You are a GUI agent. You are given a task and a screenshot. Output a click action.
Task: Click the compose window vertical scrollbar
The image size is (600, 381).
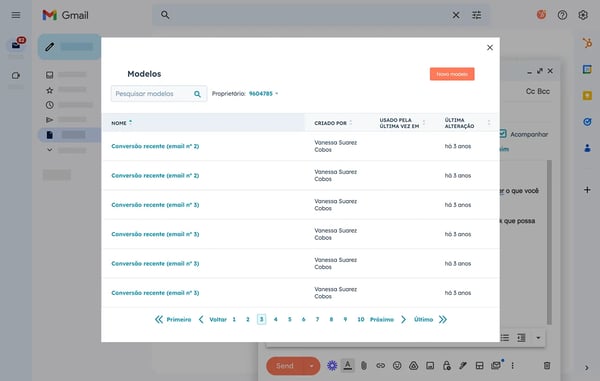[x=549, y=242]
